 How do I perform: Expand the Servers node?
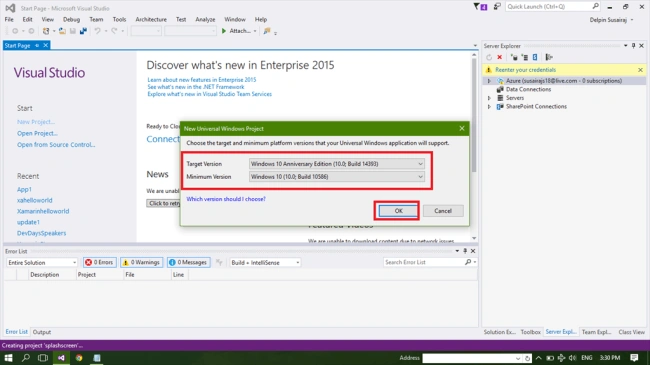pyautogui.click(x=489, y=98)
